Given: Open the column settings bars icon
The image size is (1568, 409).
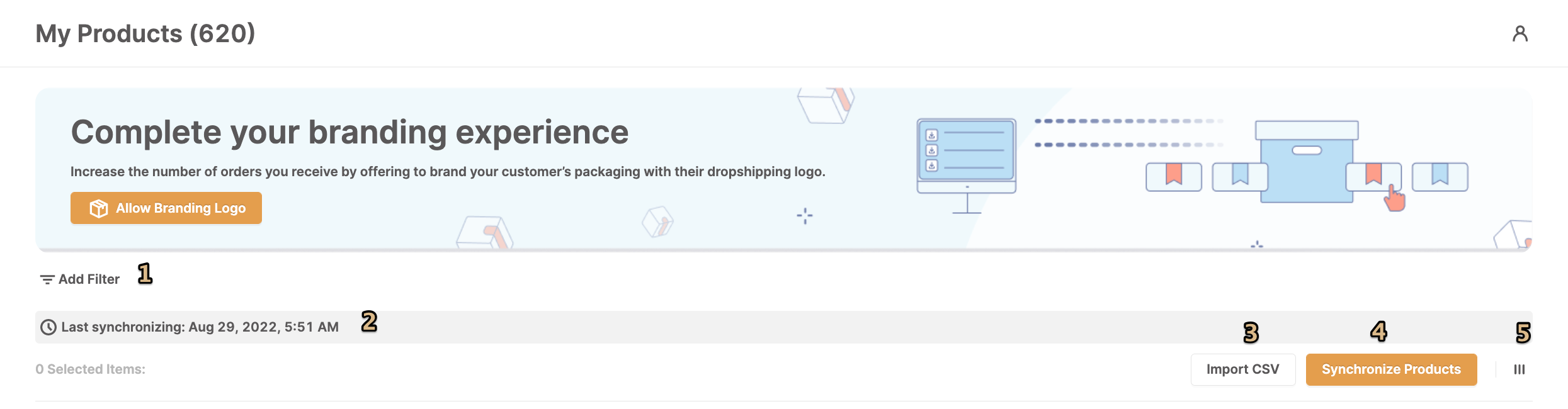Looking at the screenshot, I should click(x=1519, y=369).
